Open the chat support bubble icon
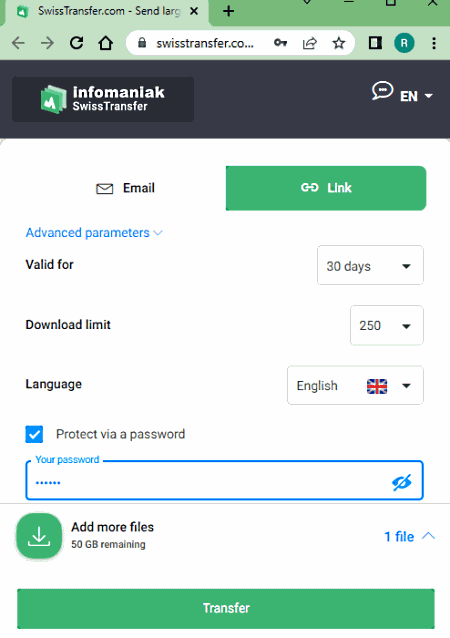Screen dimensions: 450x638 click(x=382, y=90)
